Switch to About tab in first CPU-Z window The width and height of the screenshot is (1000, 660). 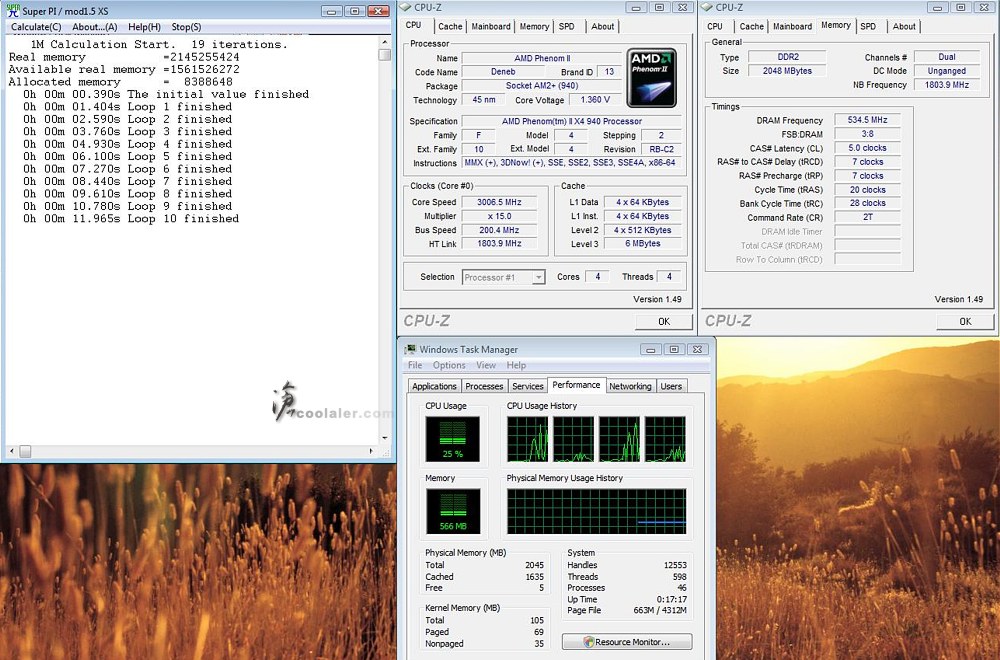click(x=603, y=26)
